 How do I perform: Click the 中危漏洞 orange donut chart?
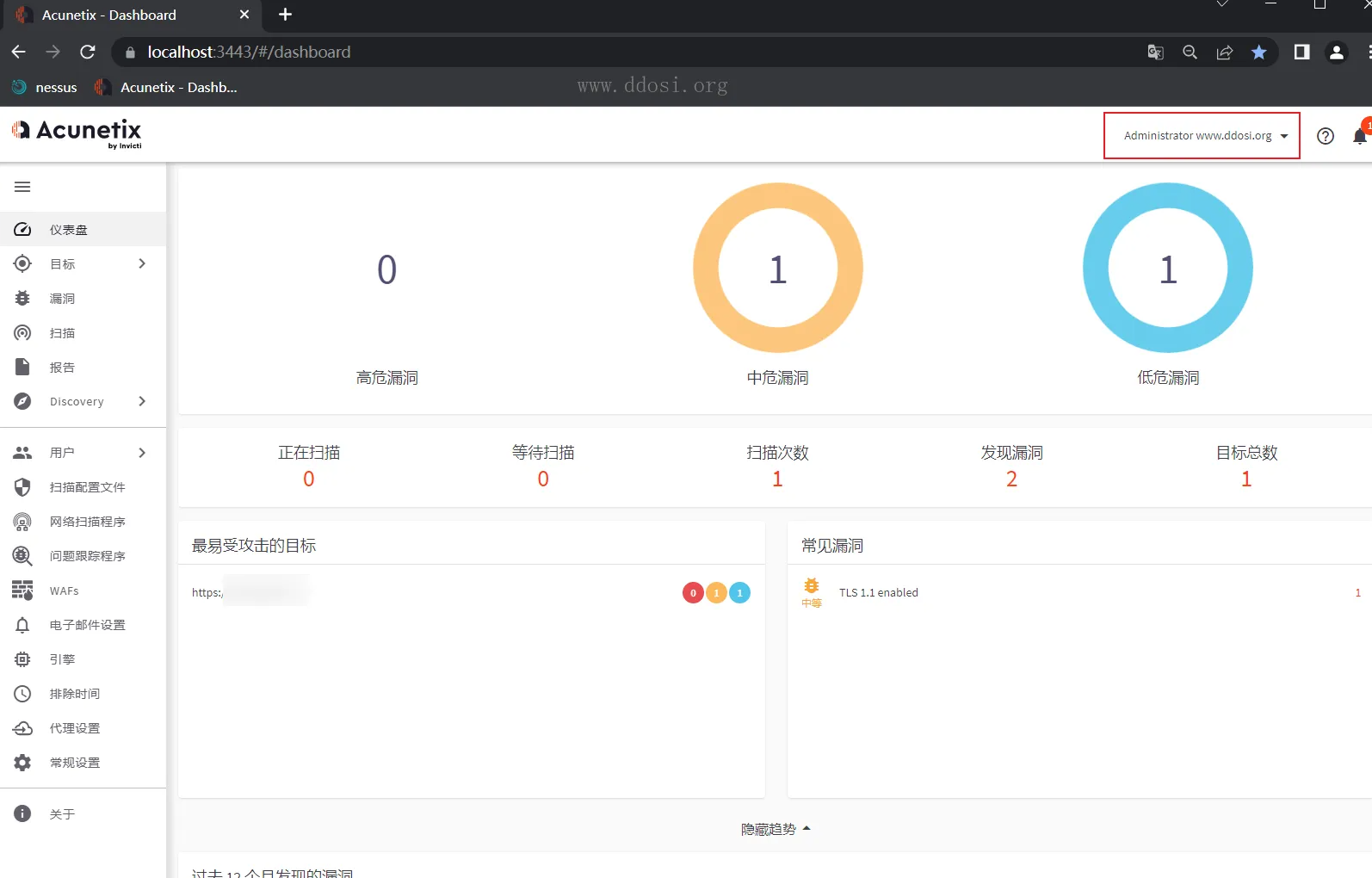pyautogui.click(x=778, y=268)
